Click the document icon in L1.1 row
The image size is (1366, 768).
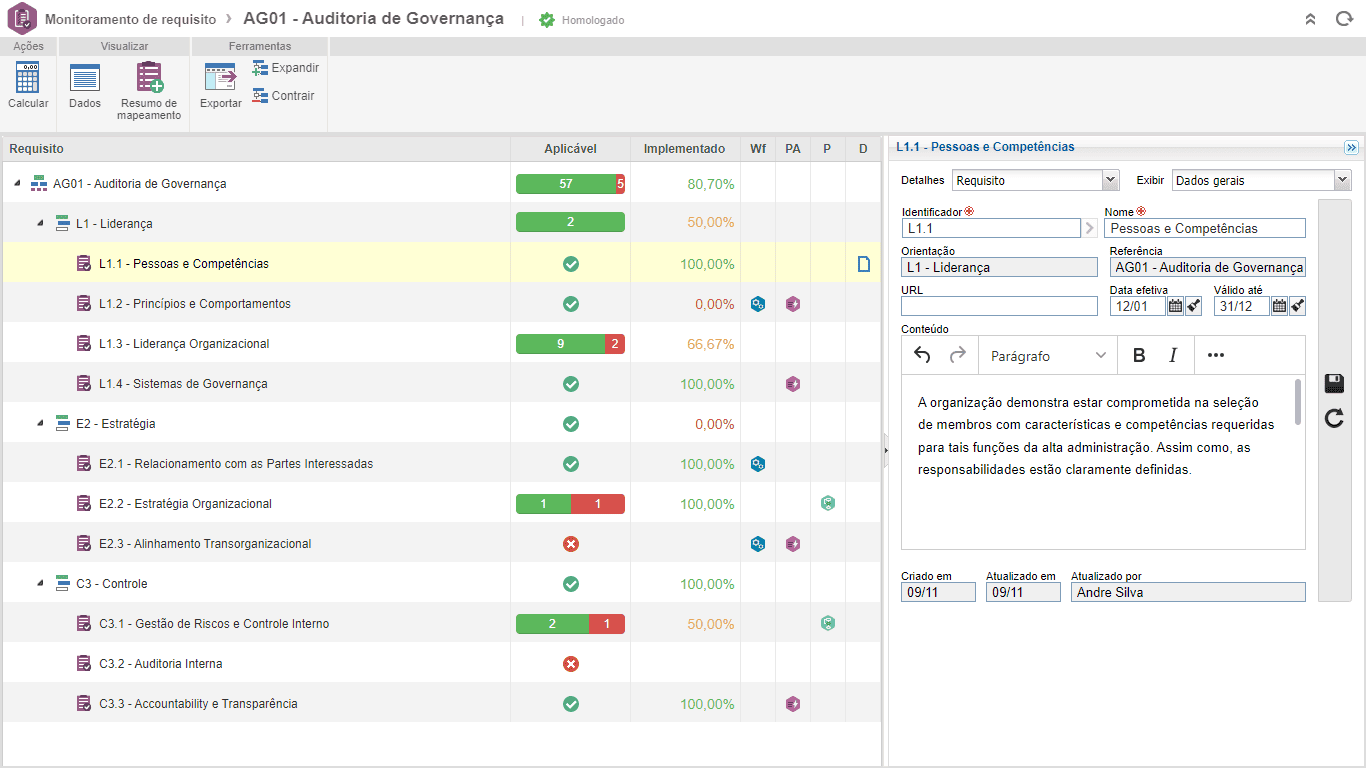863,264
